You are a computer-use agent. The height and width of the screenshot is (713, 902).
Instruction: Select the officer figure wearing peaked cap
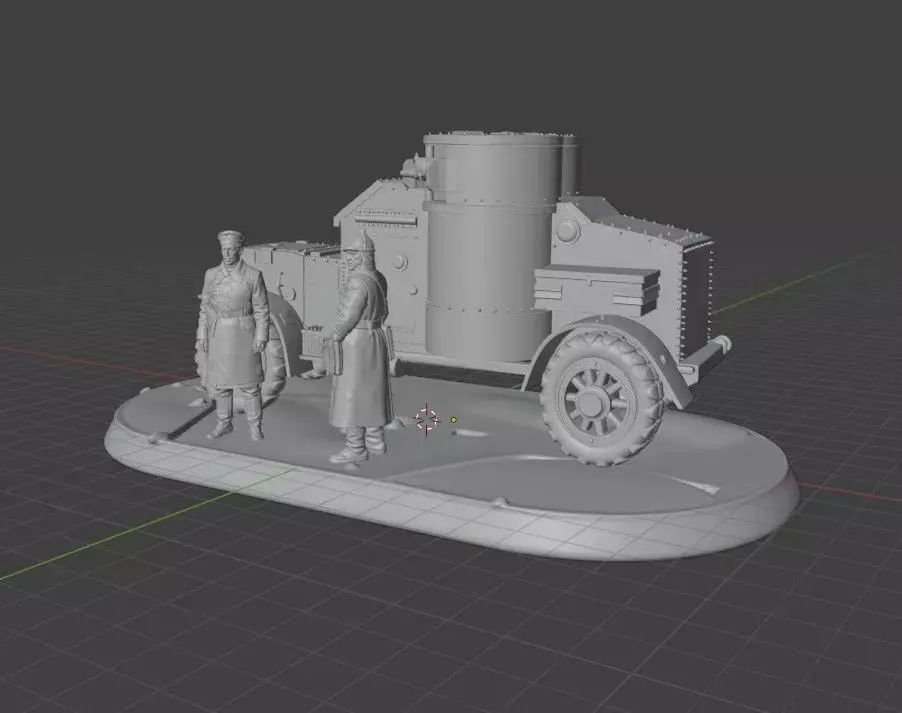point(233,335)
